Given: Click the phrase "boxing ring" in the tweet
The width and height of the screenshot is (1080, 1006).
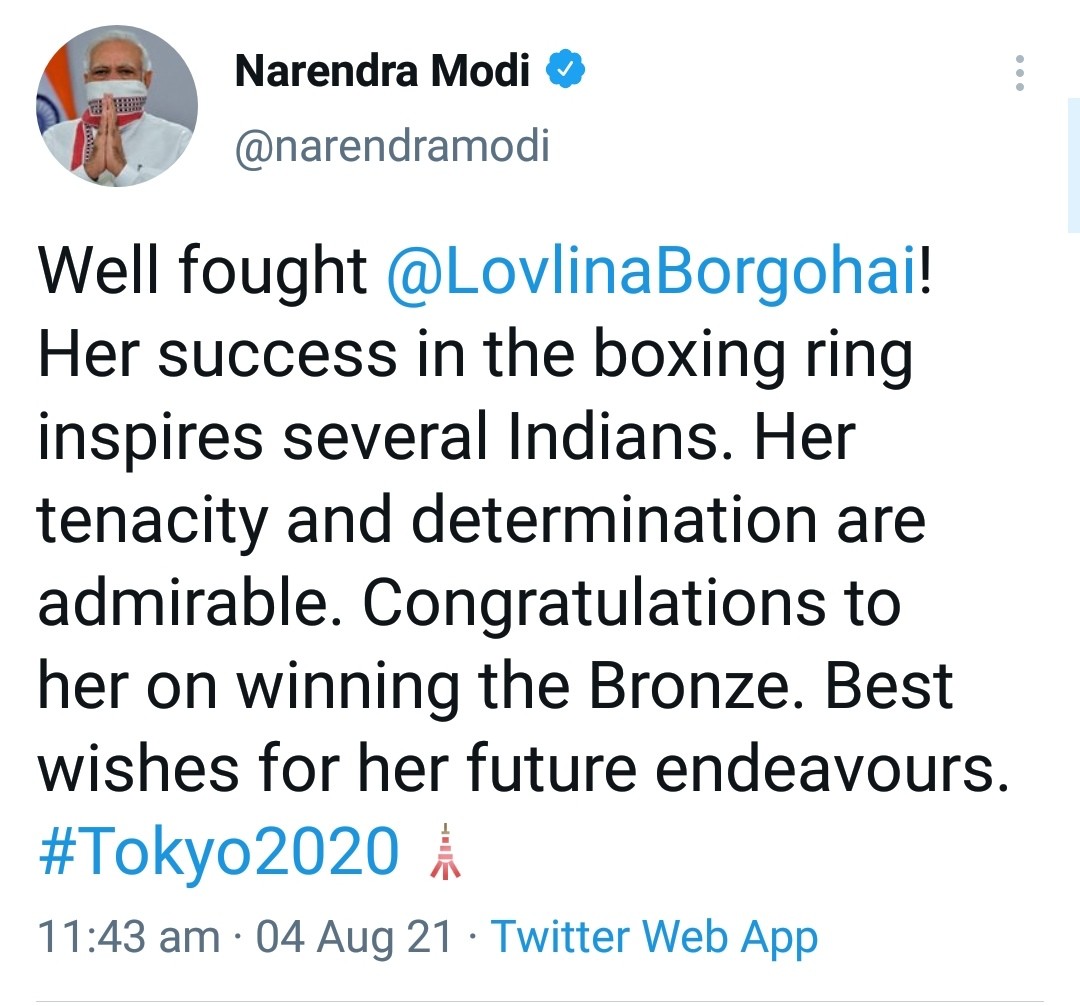Looking at the screenshot, I should (750, 355).
